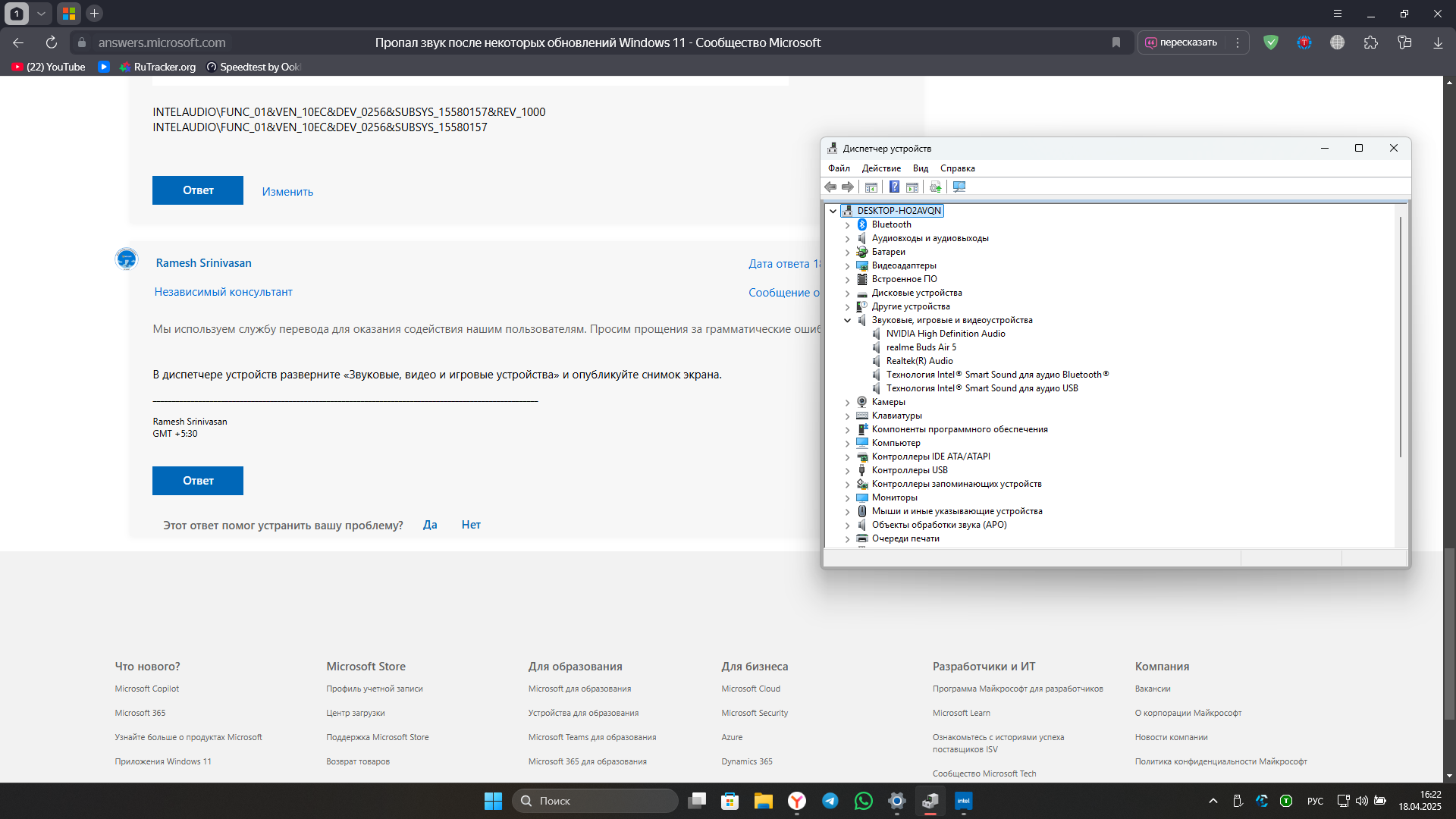Open the clock and date 16:22 panel
The height and width of the screenshot is (819, 1456).
1420,801
